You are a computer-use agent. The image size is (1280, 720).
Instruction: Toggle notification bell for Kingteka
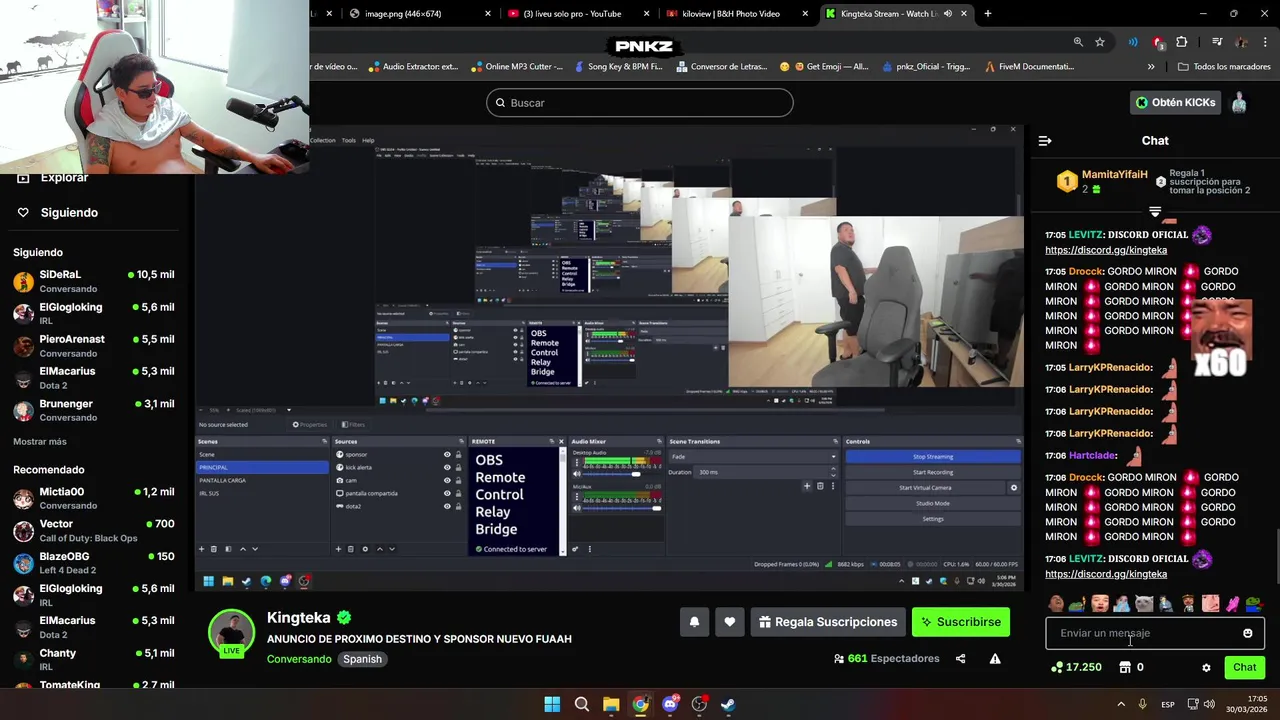[694, 622]
